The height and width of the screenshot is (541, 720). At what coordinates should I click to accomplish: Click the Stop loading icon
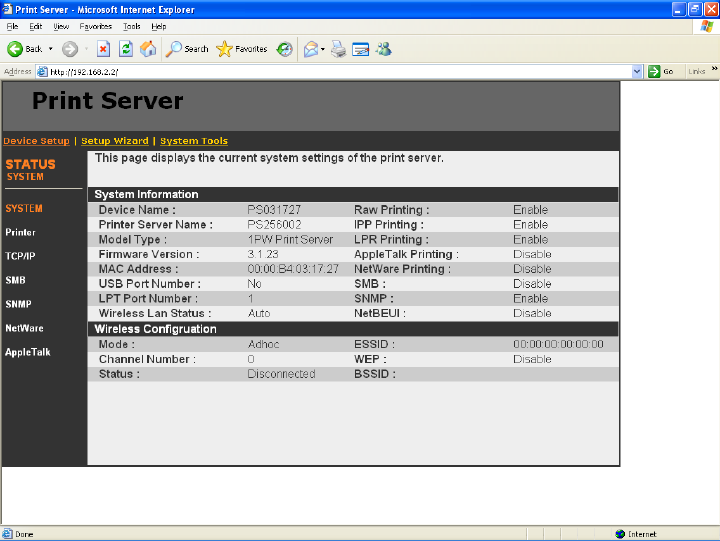(103, 49)
